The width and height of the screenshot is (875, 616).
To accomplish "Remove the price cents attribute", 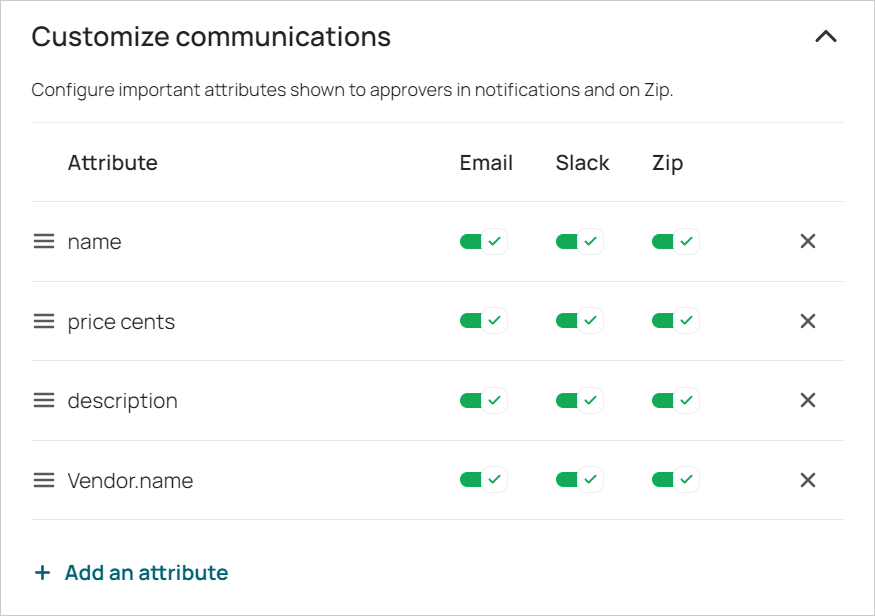I will coord(808,321).
